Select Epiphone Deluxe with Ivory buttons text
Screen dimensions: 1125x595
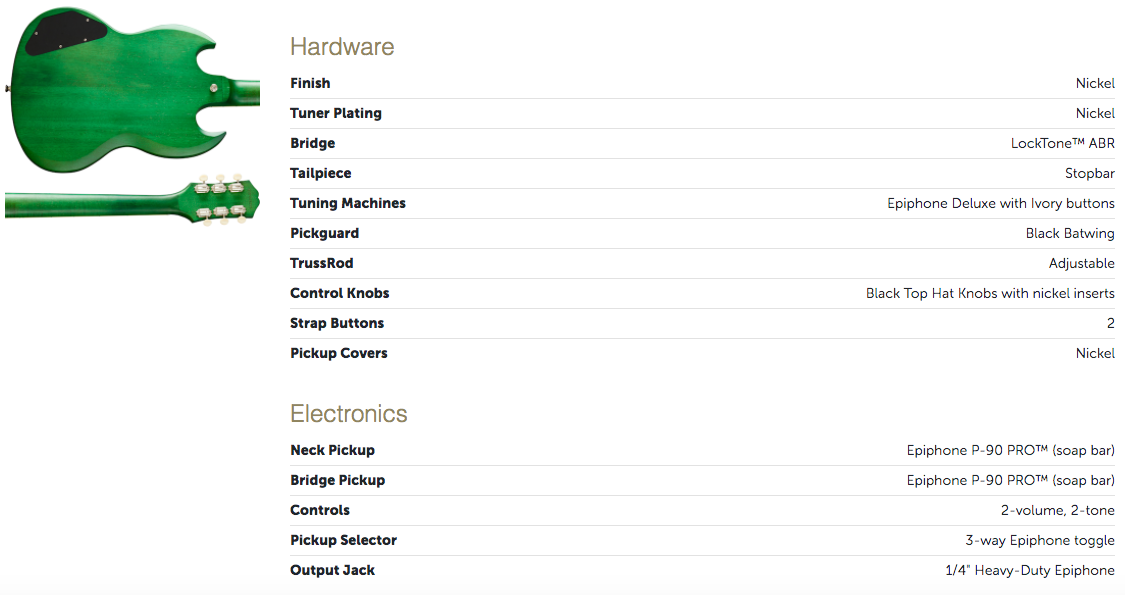point(1001,203)
